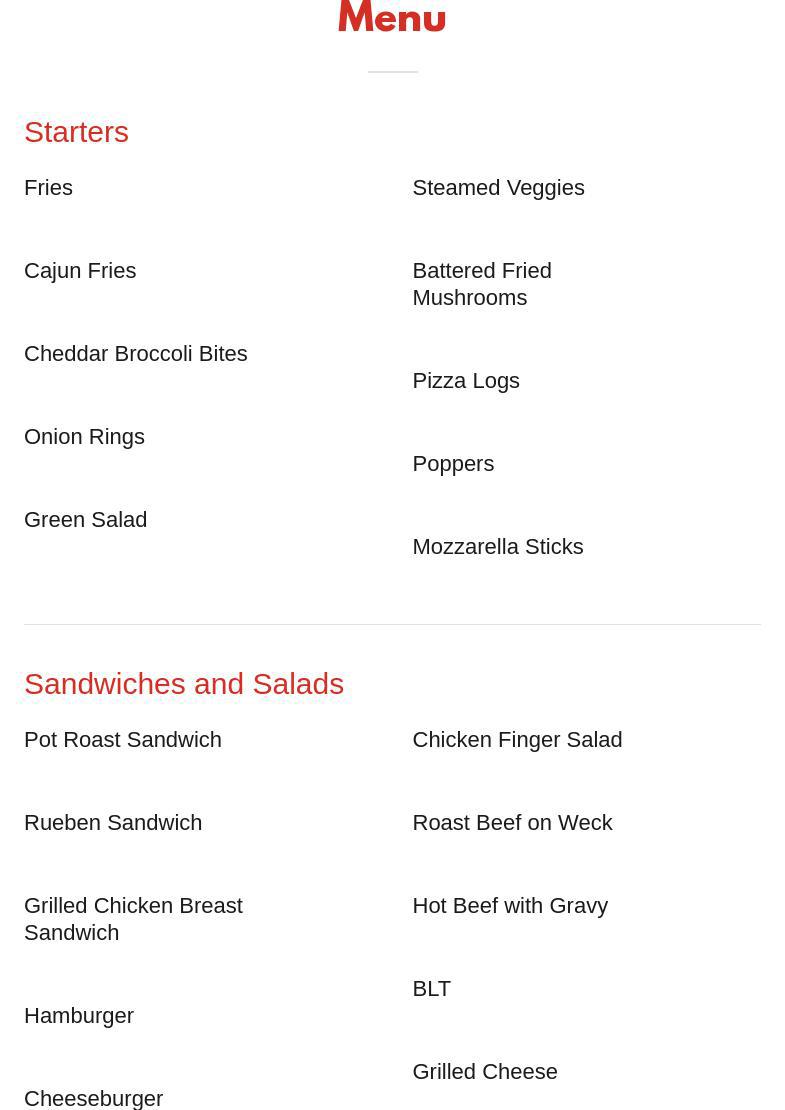Click Grilled Chicken Breast Sandwich
The width and height of the screenshot is (785, 1110).
point(133,919)
